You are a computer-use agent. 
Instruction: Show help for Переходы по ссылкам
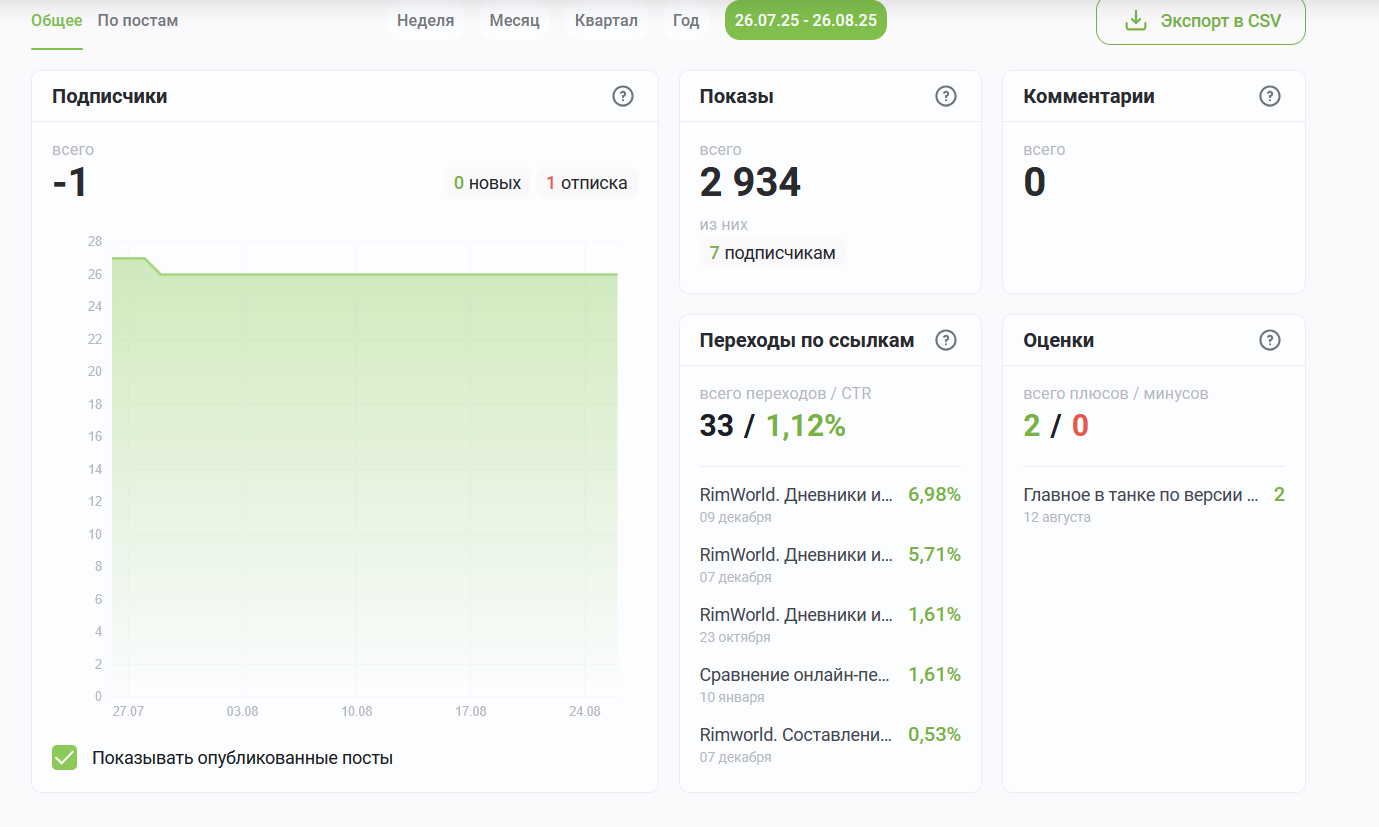pos(946,340)
